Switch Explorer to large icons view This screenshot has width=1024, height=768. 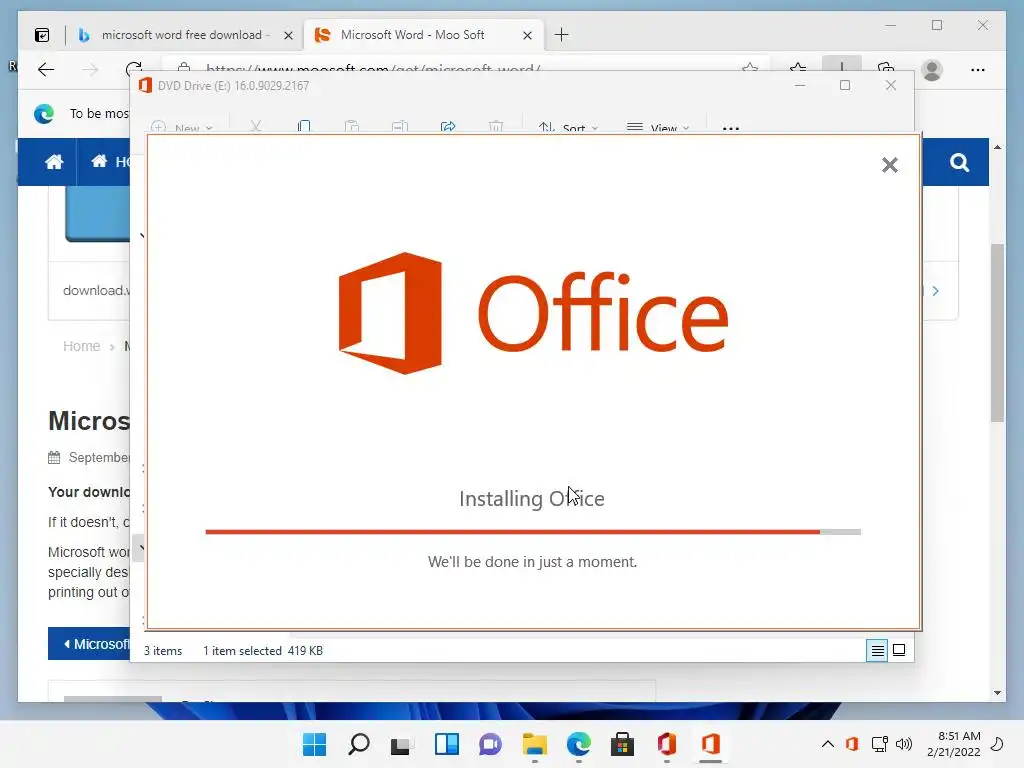pyautogui.click(x=899, y=650)
